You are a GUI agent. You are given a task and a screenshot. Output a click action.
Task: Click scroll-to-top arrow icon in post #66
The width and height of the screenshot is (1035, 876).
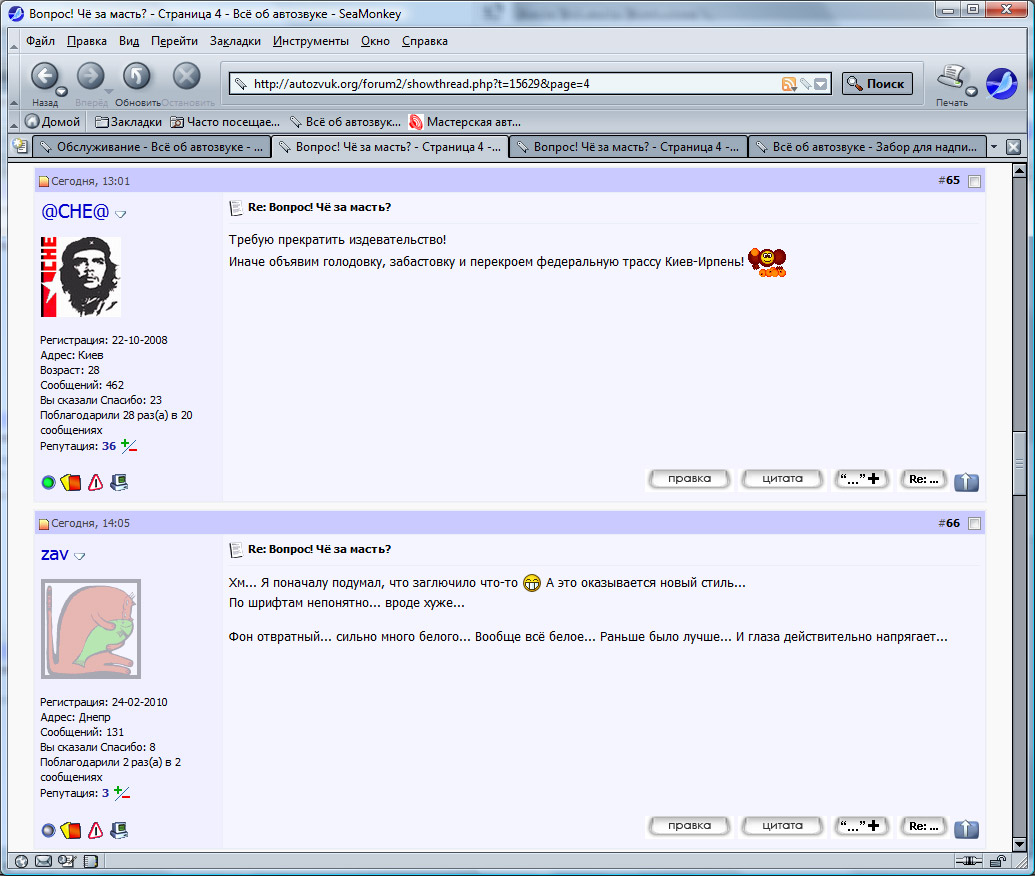point(966,828)
